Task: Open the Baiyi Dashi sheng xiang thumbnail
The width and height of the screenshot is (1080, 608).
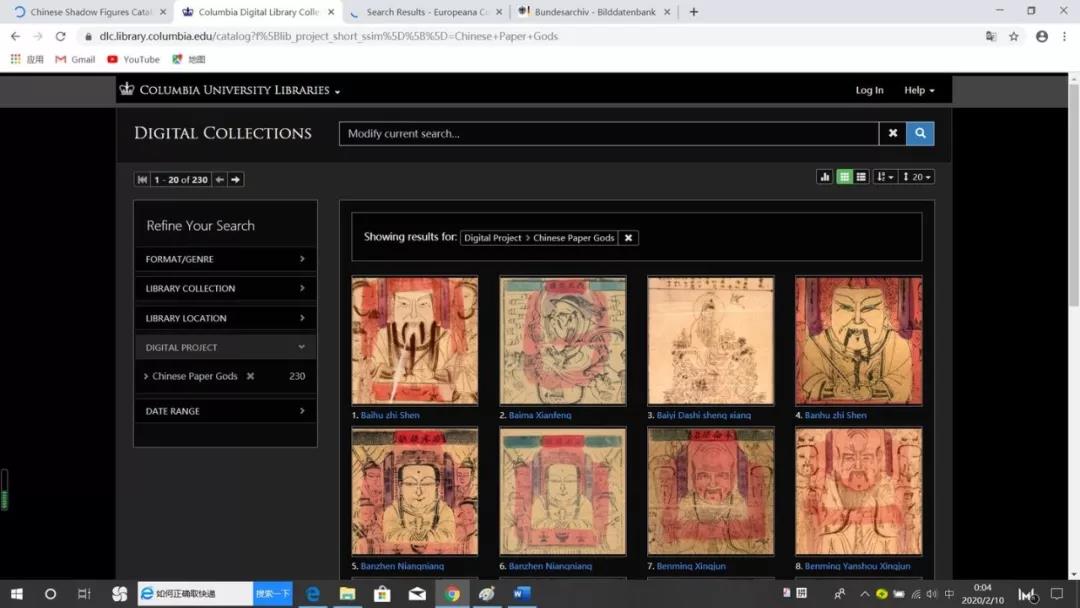Action: 710,340
